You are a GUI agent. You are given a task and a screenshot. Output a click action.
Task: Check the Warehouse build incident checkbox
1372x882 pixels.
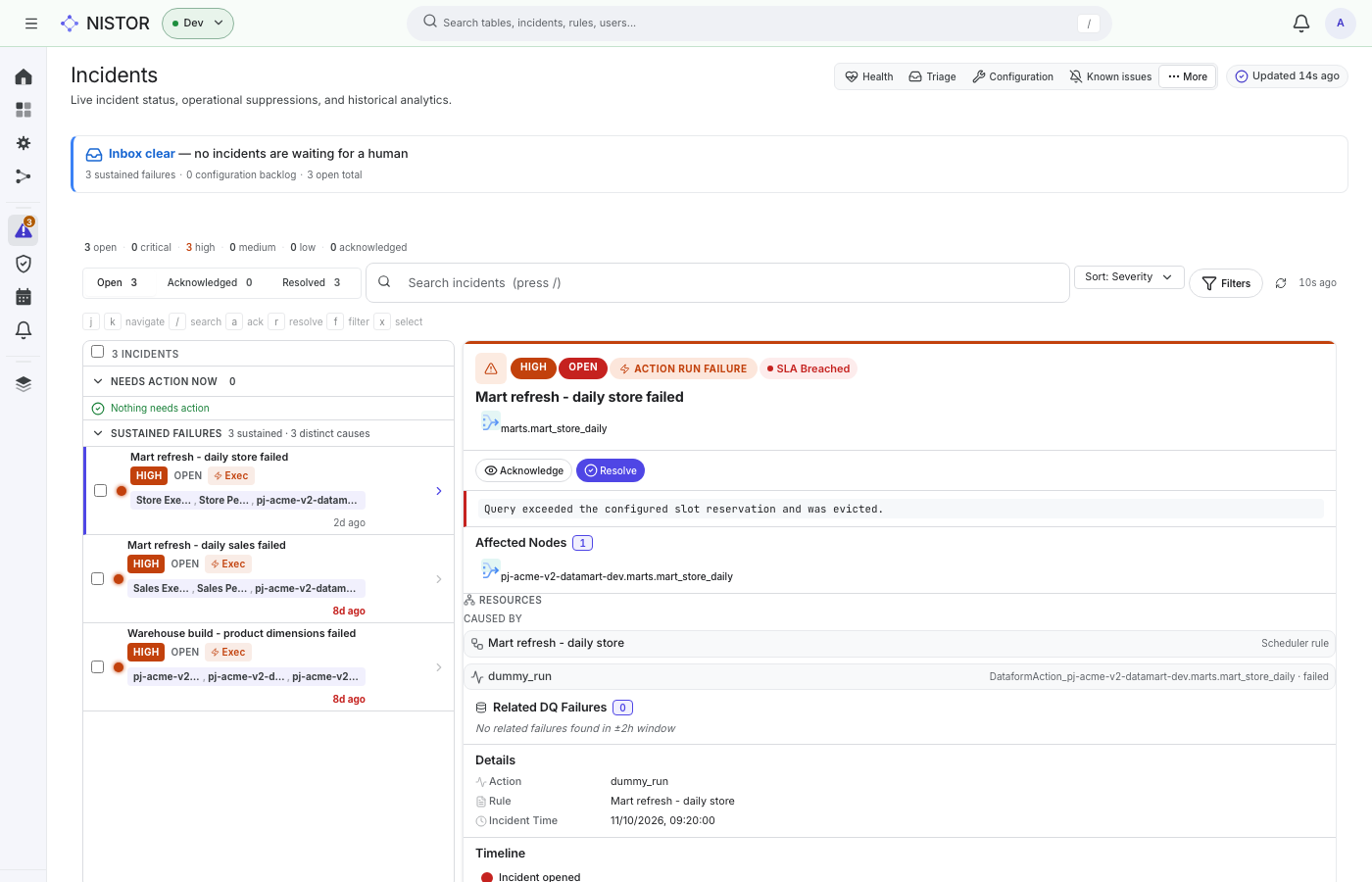click(x=97, y=667)
